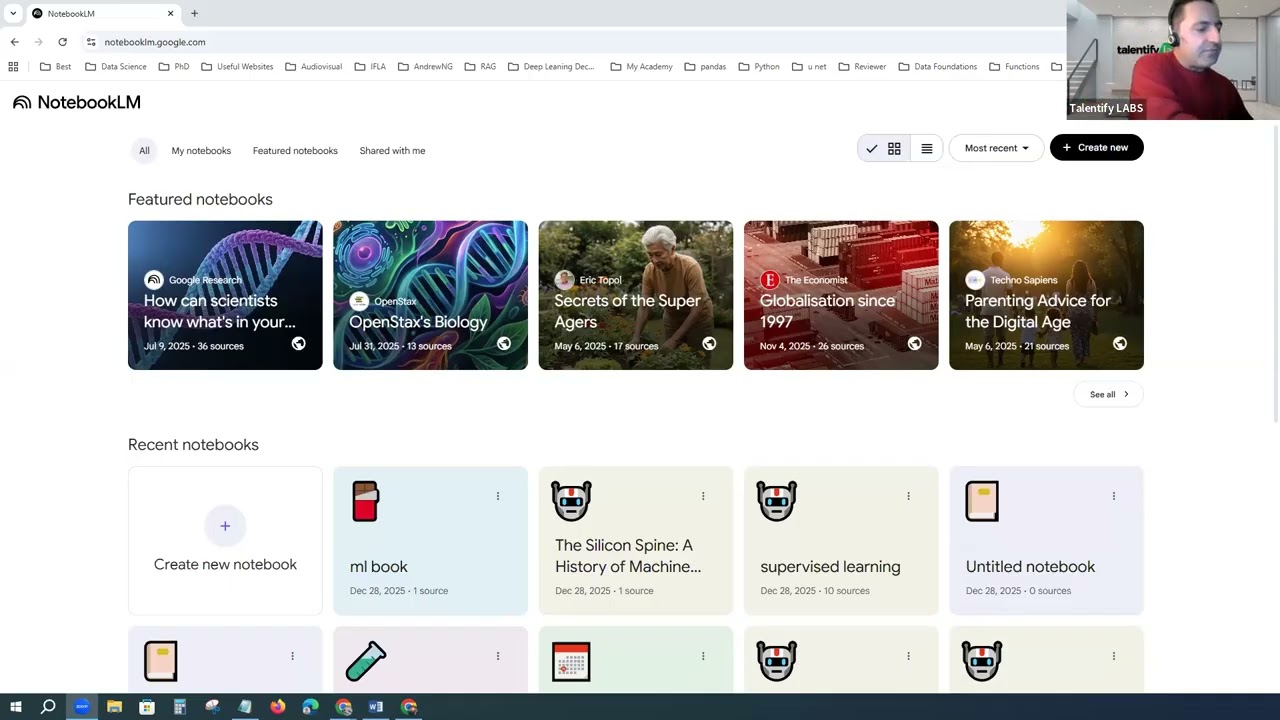1280x720 pixels.
Task: Open Calculator from the taskbar
Action: 180,707
